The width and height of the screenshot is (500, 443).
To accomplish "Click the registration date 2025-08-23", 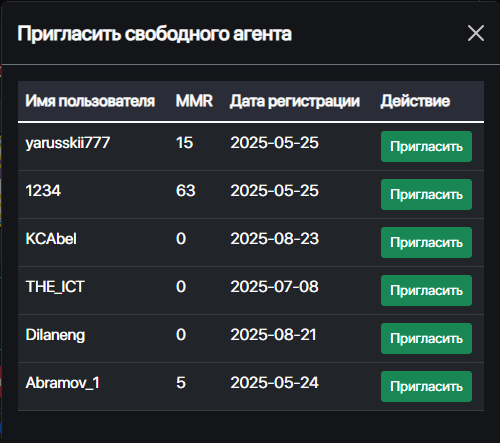I will (275, 239).
